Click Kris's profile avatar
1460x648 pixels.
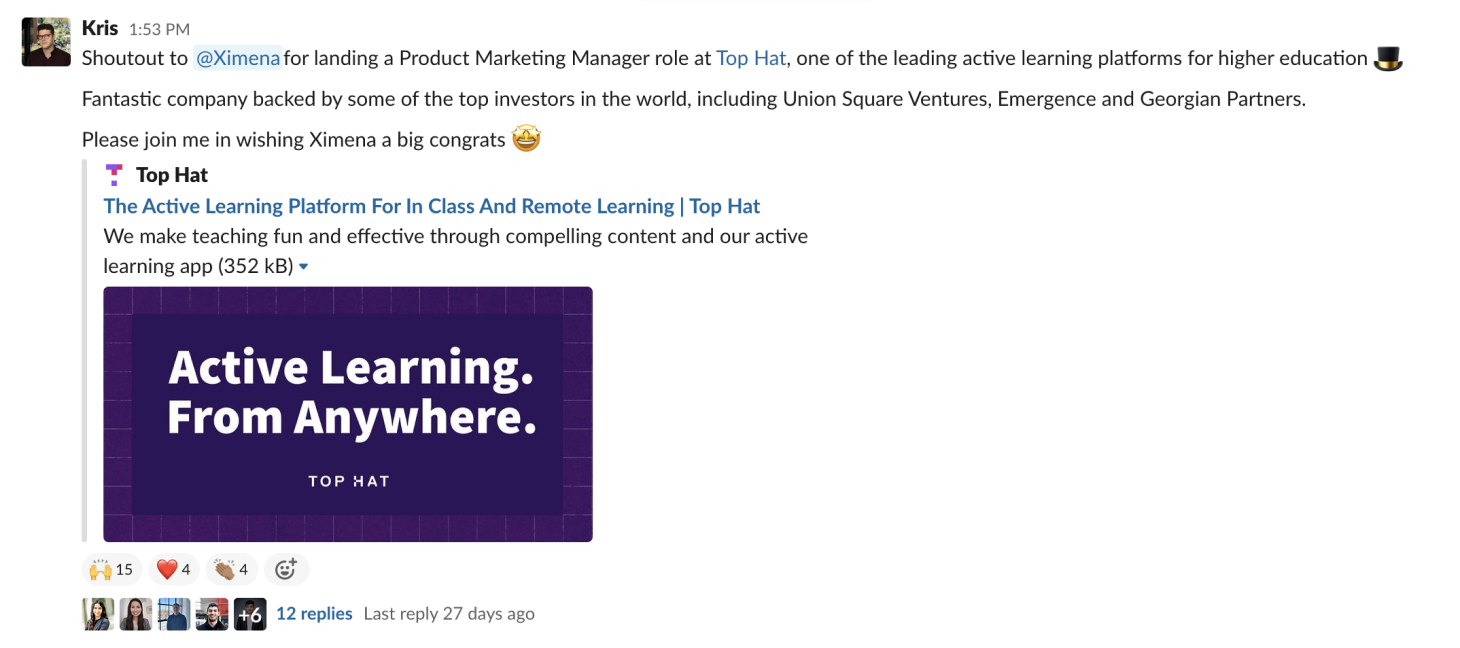[x=46, y=42]
